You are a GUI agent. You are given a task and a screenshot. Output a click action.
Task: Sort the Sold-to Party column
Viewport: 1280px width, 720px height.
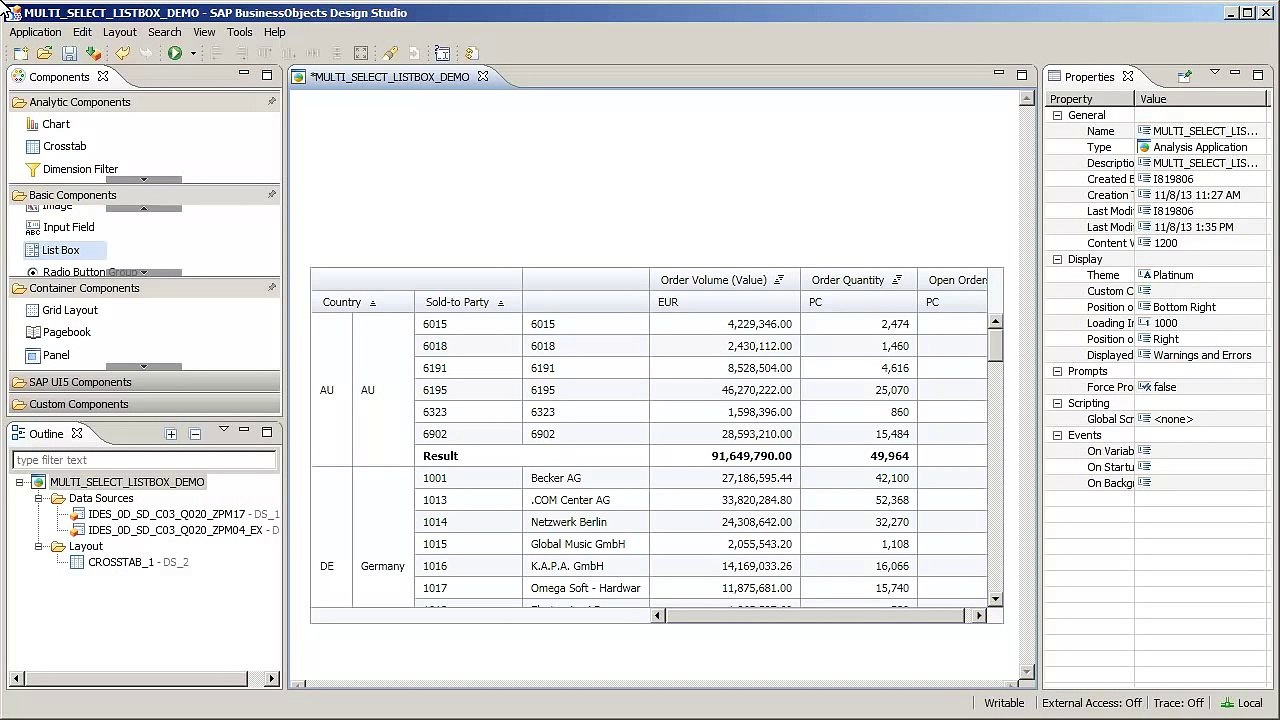click(x=500, y=303)
